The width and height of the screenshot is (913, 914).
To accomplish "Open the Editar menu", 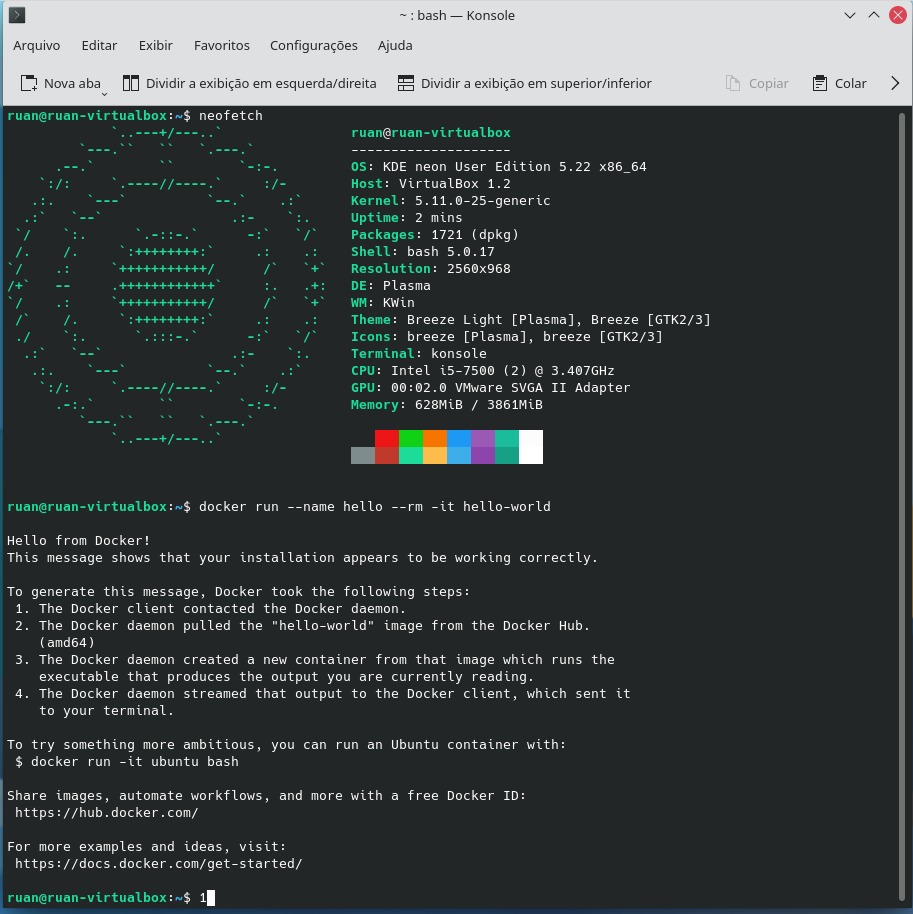I will click(x=99, y=45).
